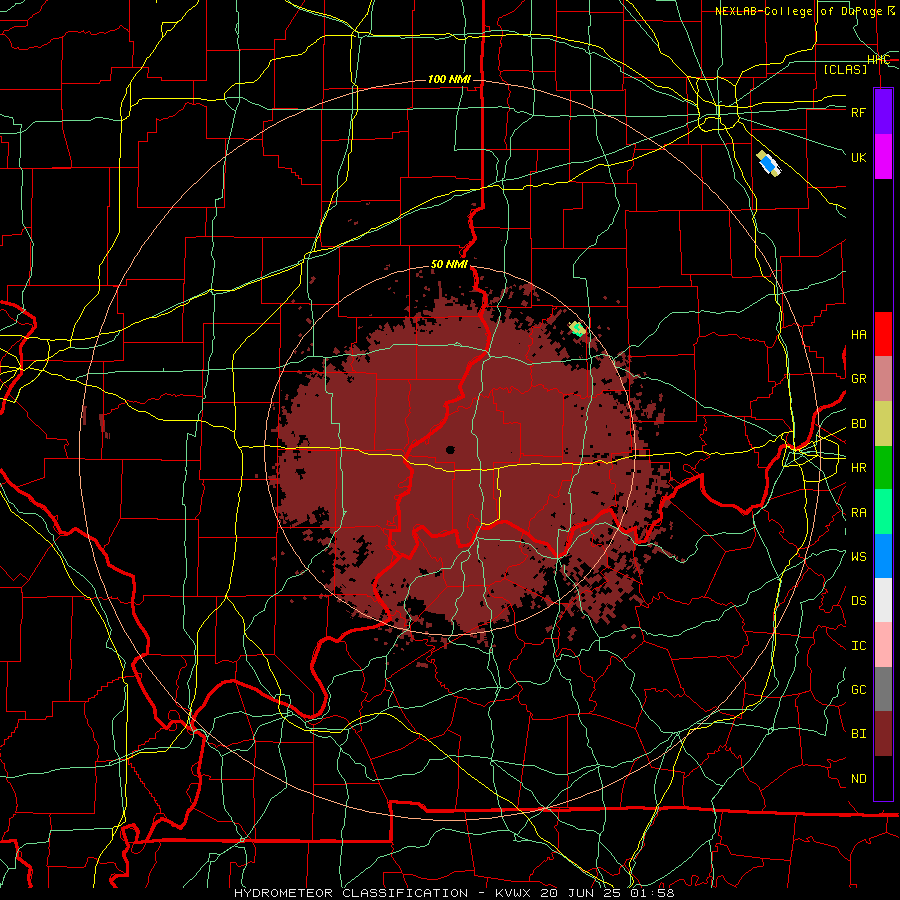Click the HHC product code label

[879, 60]
